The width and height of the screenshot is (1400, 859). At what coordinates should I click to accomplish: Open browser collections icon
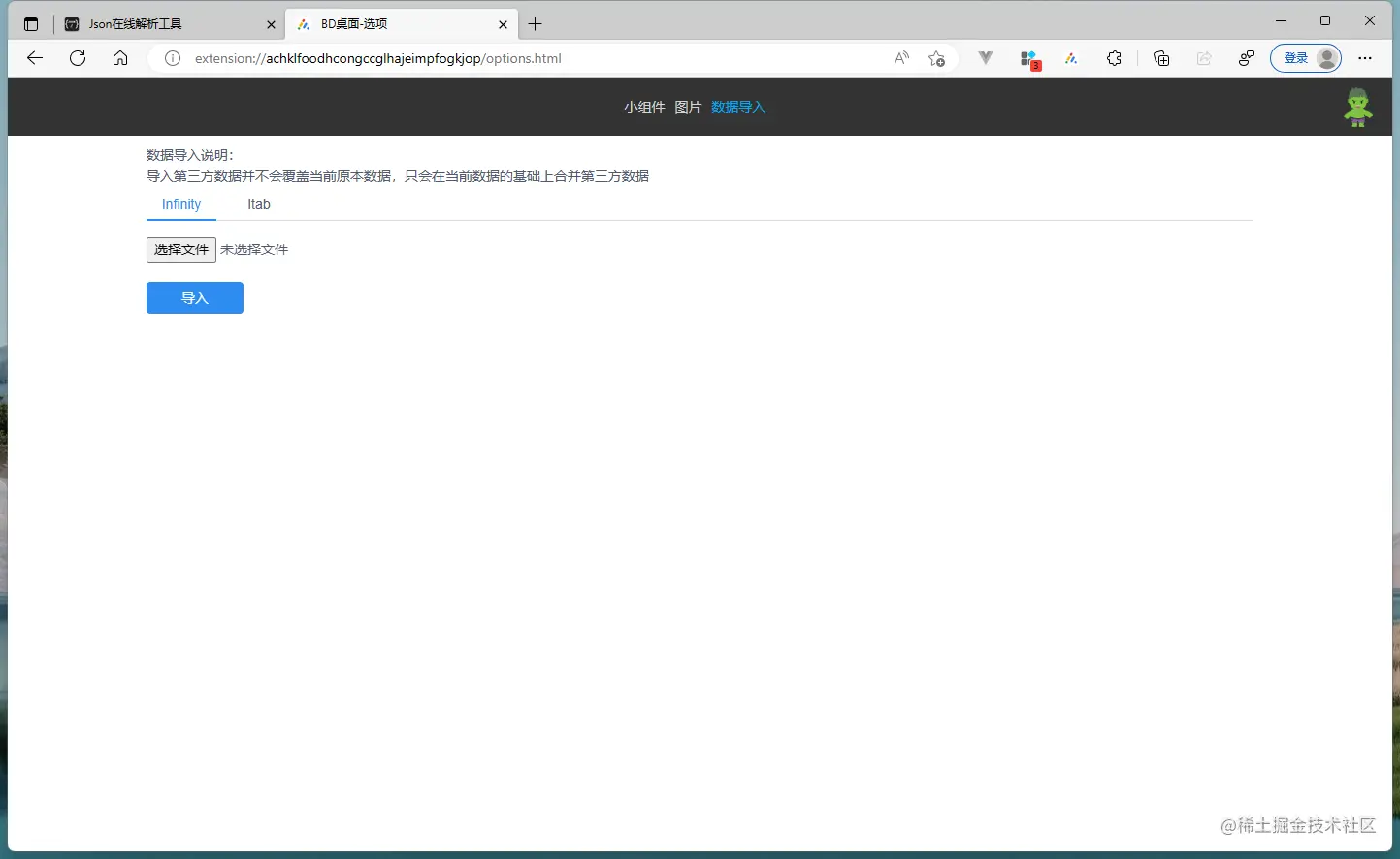[1161, 58]
